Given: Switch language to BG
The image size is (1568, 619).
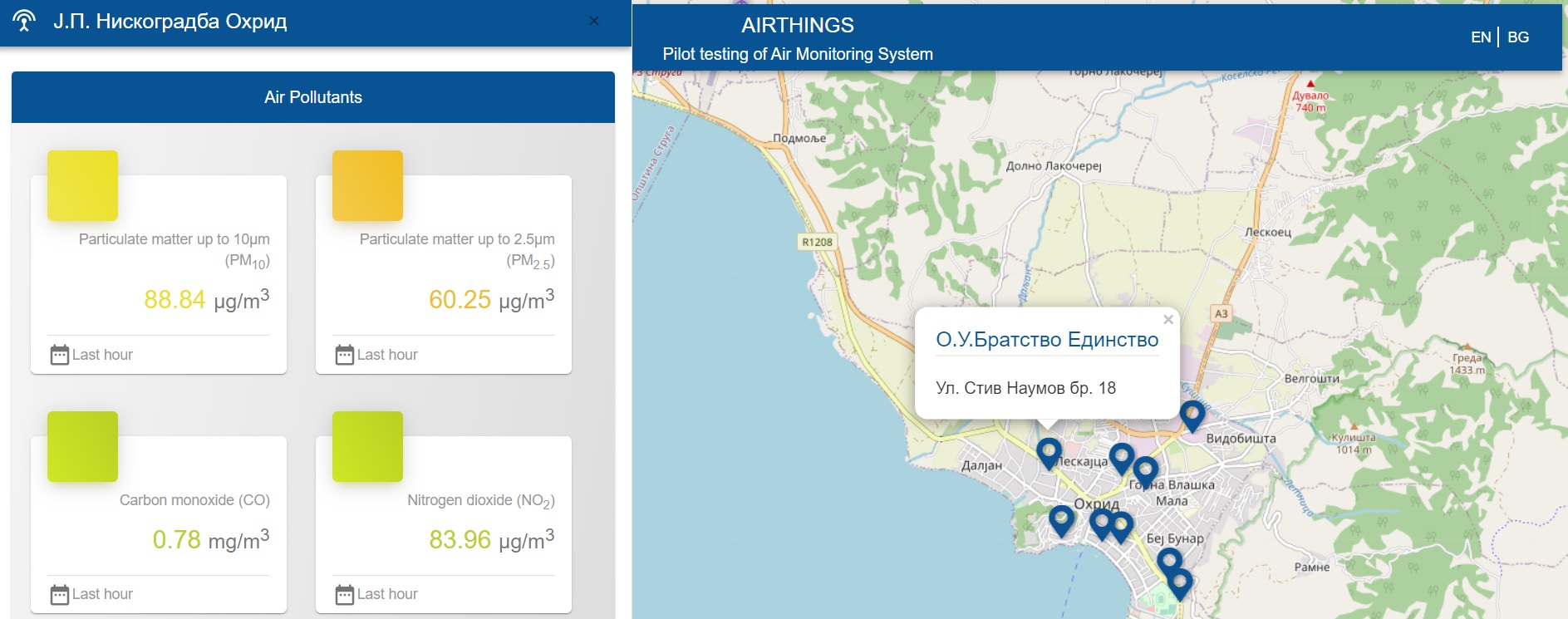Looking at the screenshot, I should click(x=1518, y=37).
